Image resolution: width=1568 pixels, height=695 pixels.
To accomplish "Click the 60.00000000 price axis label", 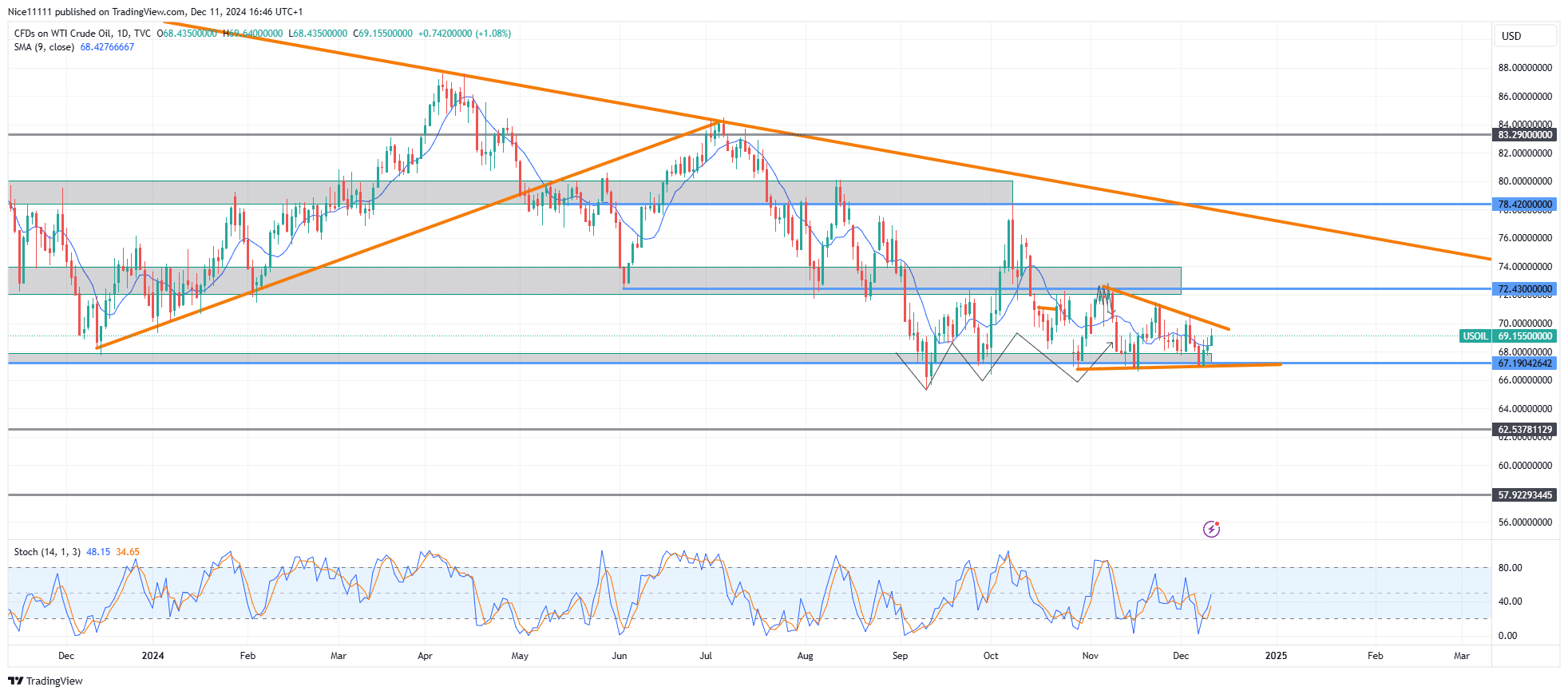I will point(1525,466).
